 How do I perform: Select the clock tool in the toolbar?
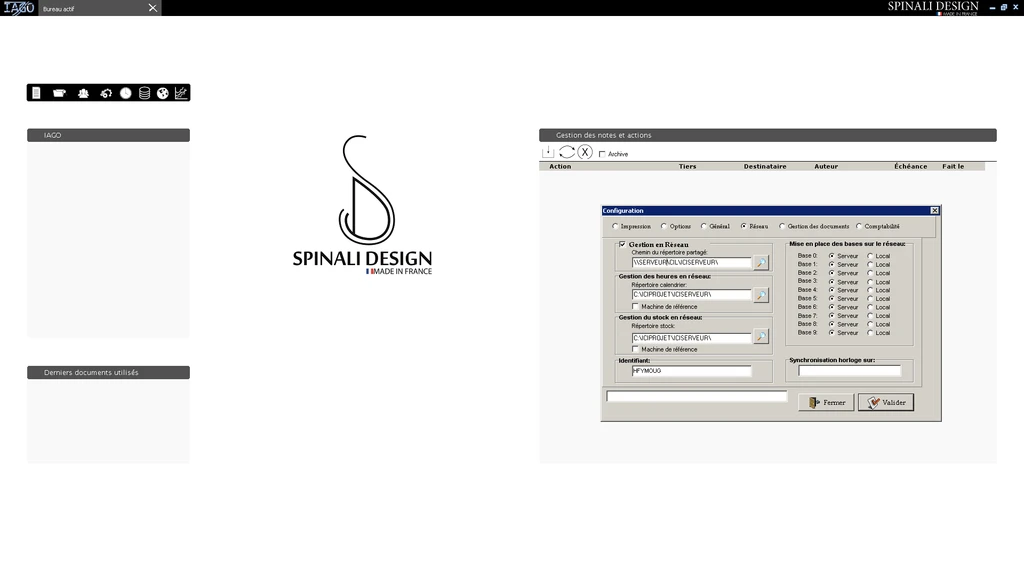tap(125, 92)
